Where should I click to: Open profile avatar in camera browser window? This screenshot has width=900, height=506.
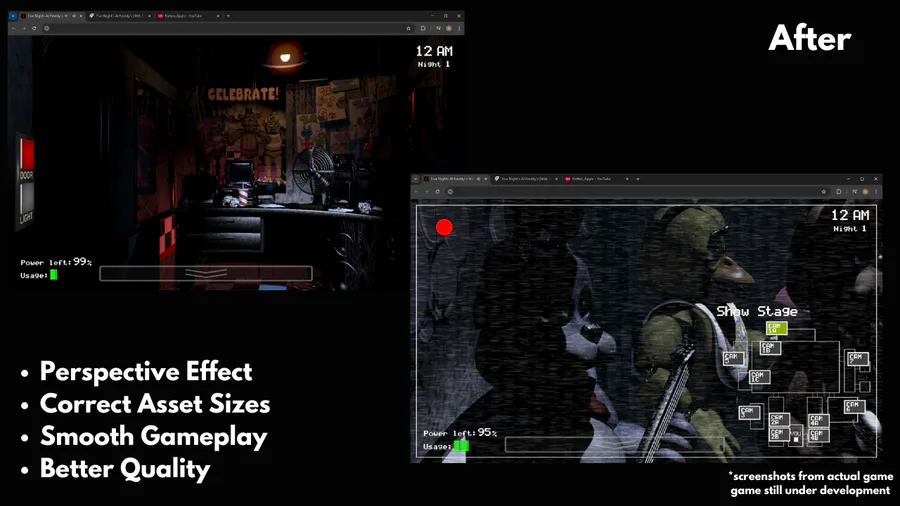(865, 192)
